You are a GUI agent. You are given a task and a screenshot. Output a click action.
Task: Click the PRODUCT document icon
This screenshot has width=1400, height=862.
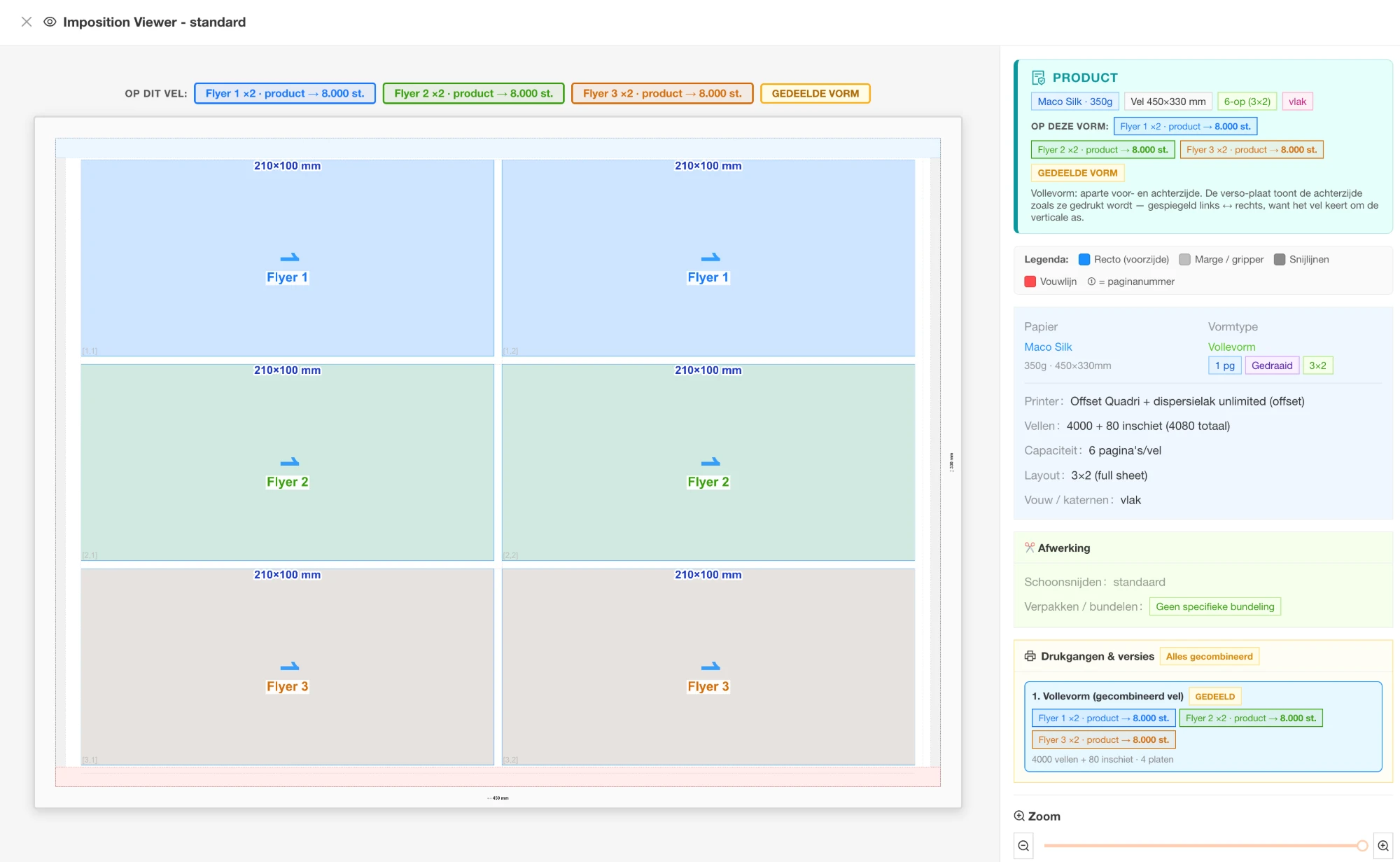[1038, 78]
